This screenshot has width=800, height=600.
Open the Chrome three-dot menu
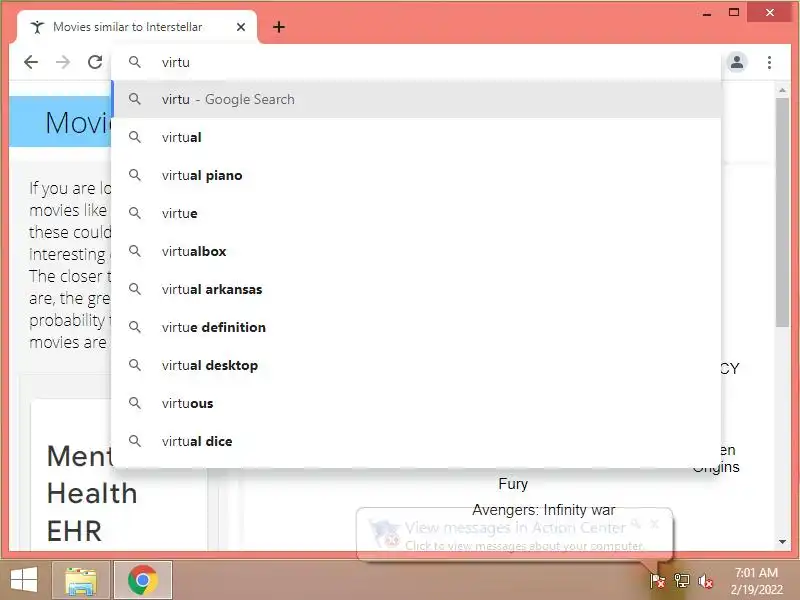click(x=769, y=62)
